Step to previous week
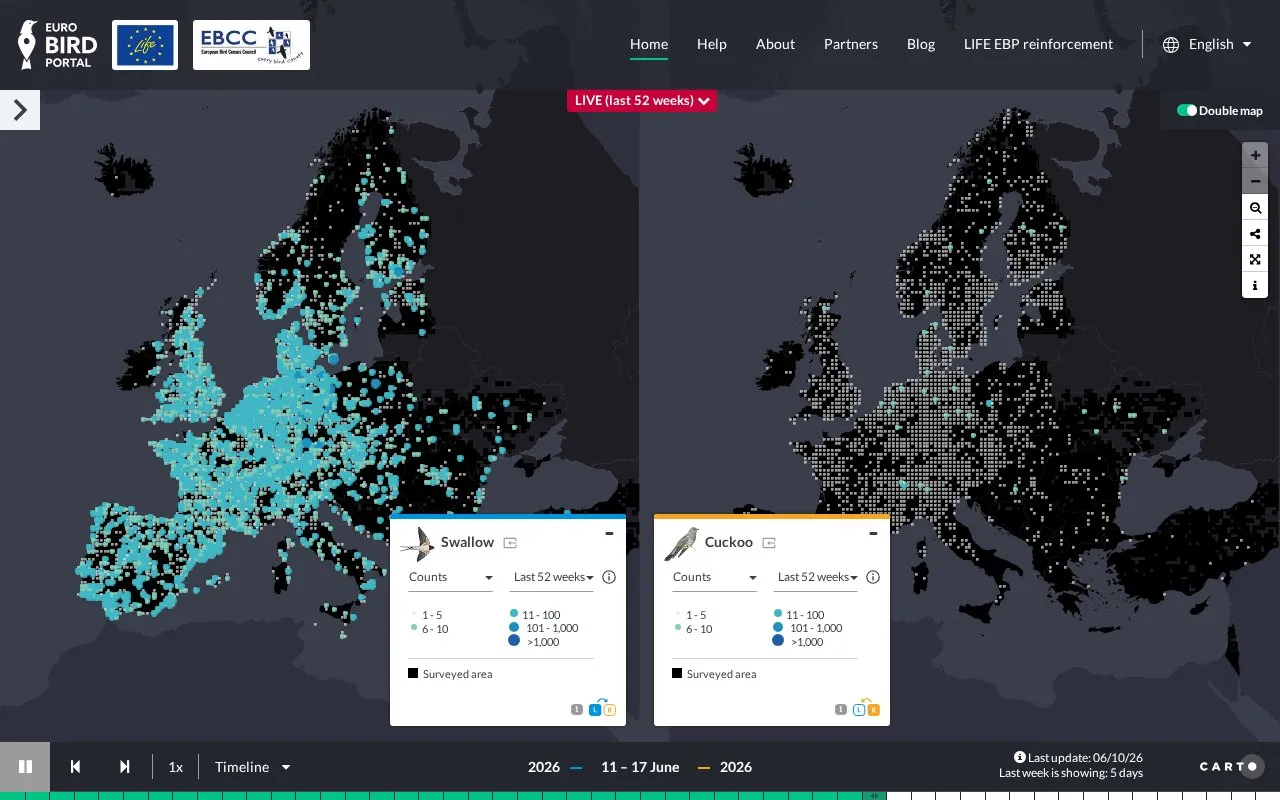1280x800 pixels. [75, 767]
